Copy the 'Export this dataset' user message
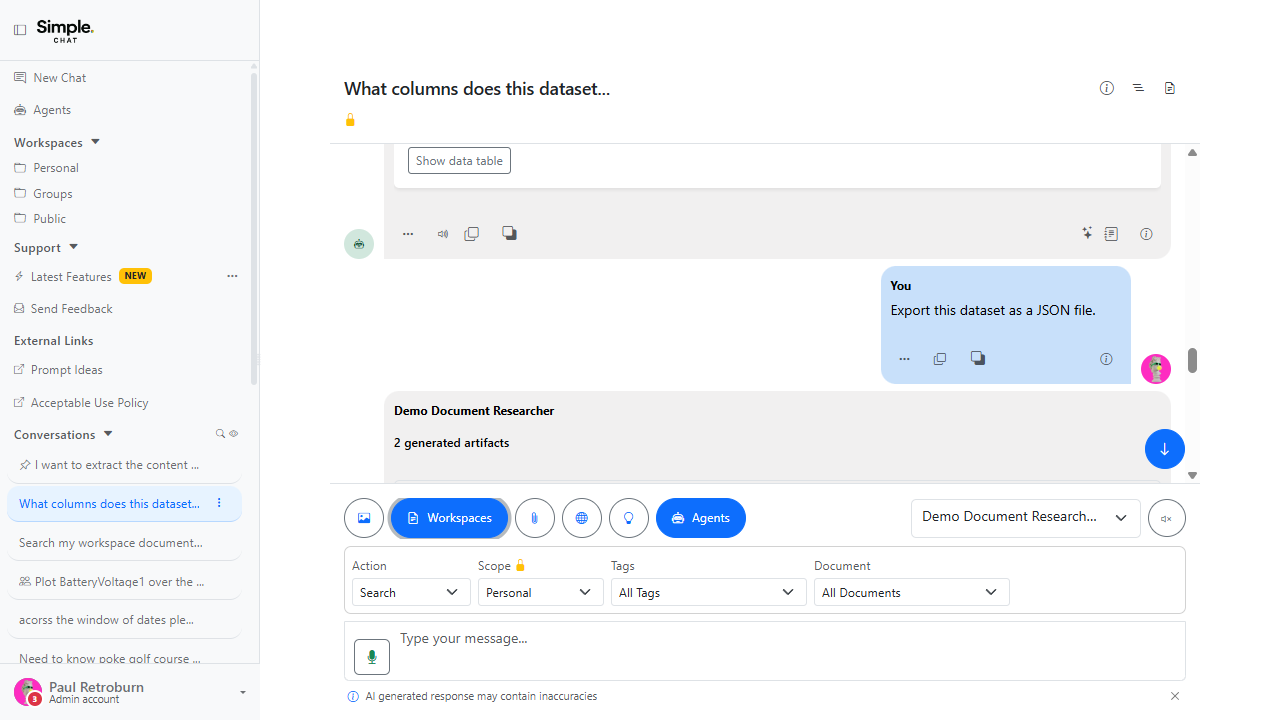 pos(940,359)
